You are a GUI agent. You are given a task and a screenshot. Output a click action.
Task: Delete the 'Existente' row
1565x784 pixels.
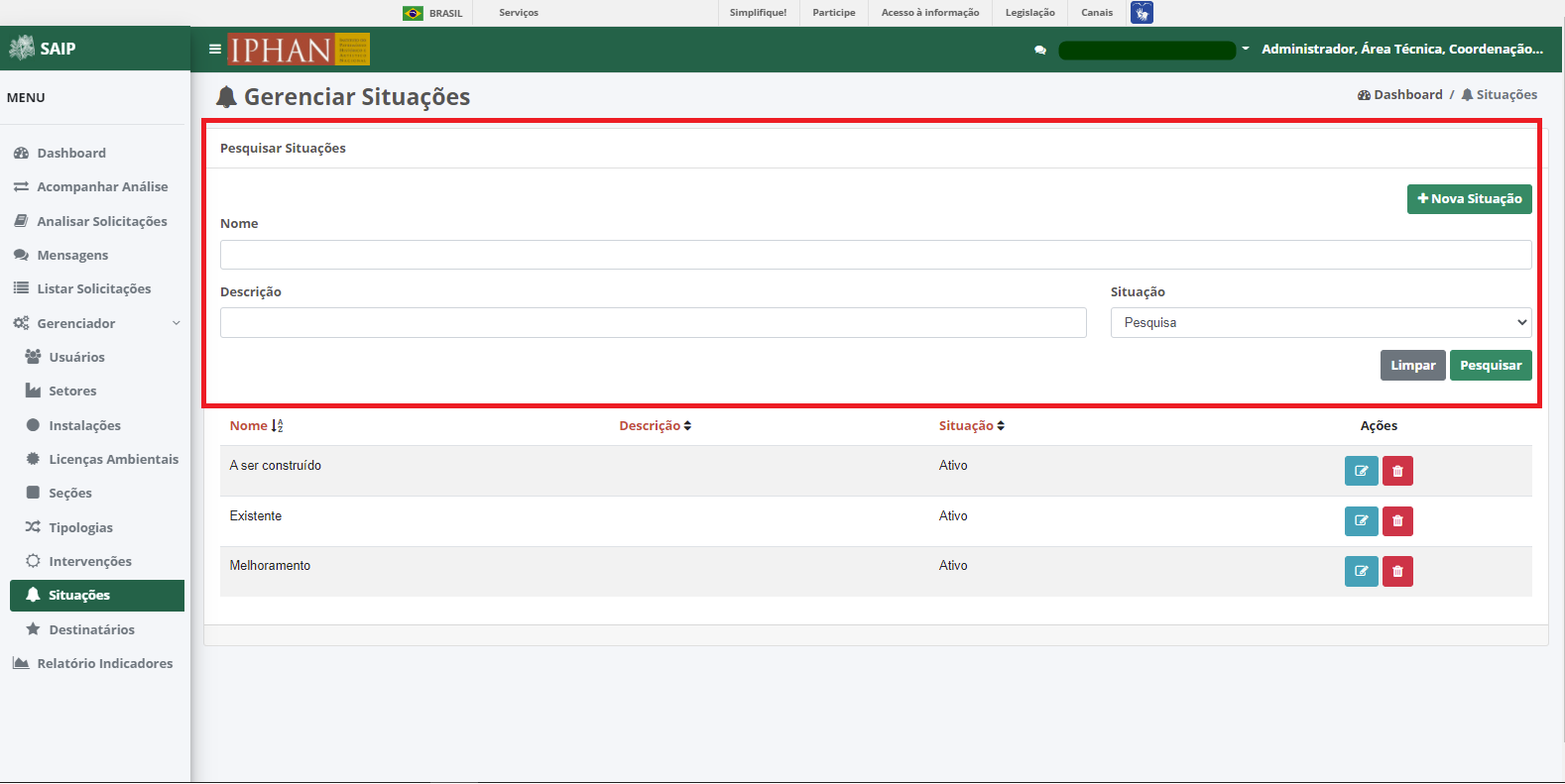pyautogui.click(x=1397, y=520)
